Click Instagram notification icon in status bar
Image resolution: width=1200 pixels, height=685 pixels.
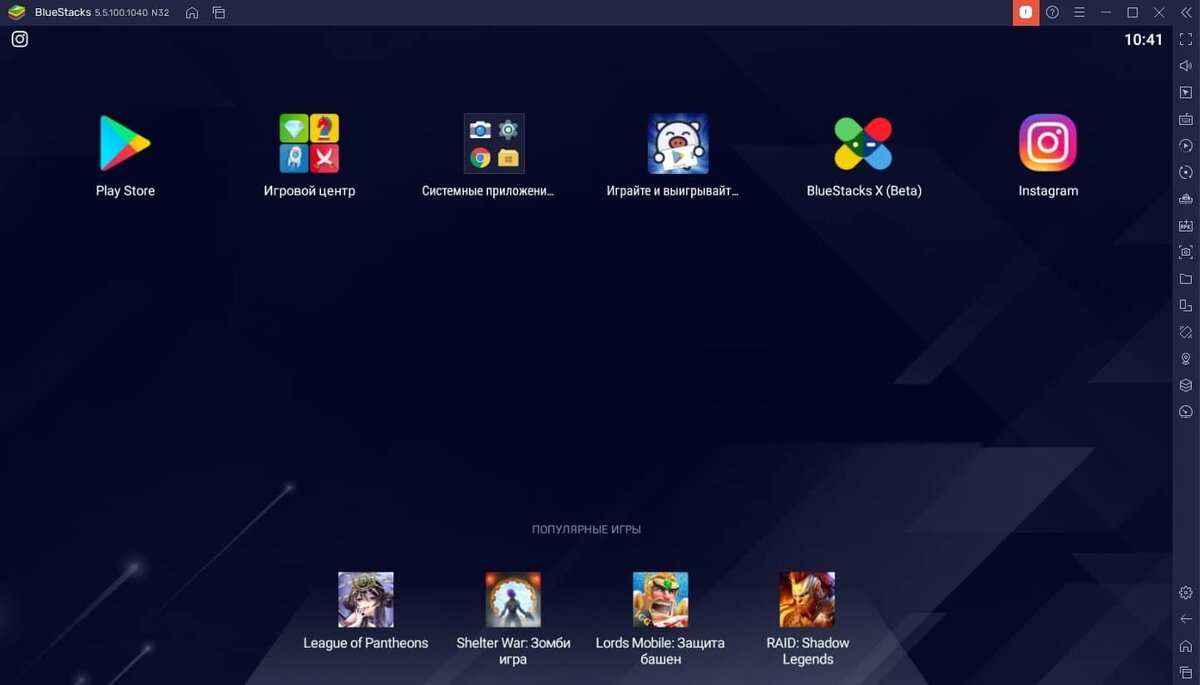(x=20, y=39)
